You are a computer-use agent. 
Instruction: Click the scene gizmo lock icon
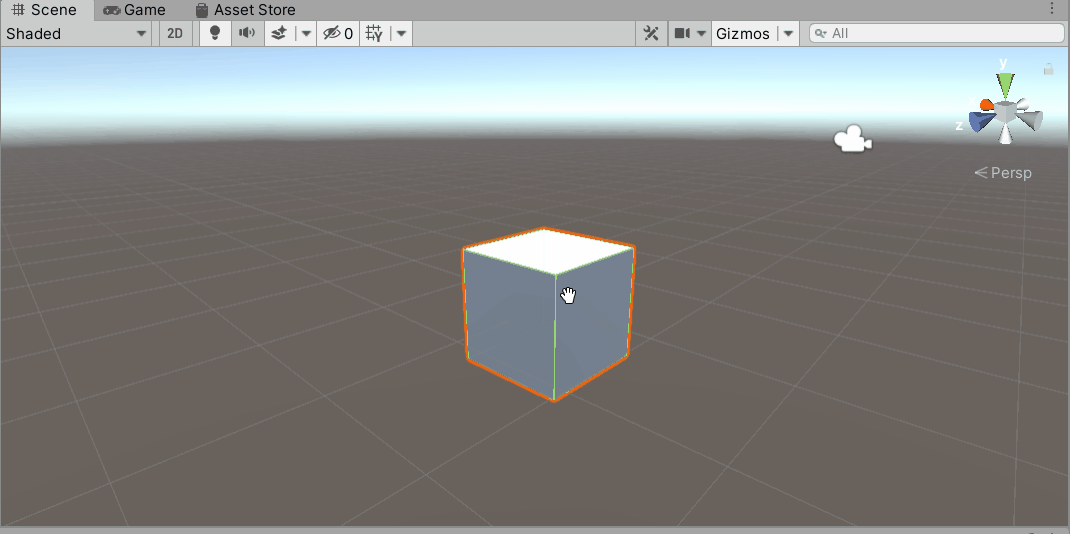[1048, 69]
